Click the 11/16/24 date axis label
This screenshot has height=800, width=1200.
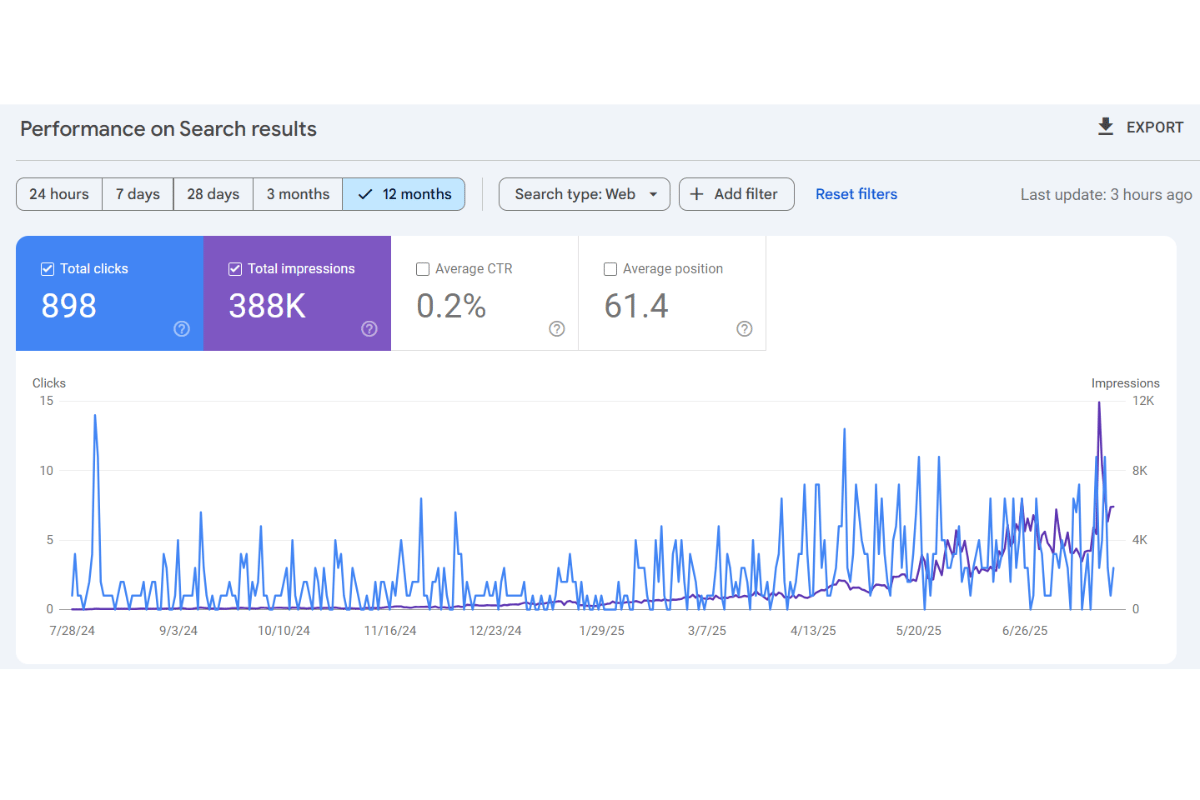click(x=390, y=631)
